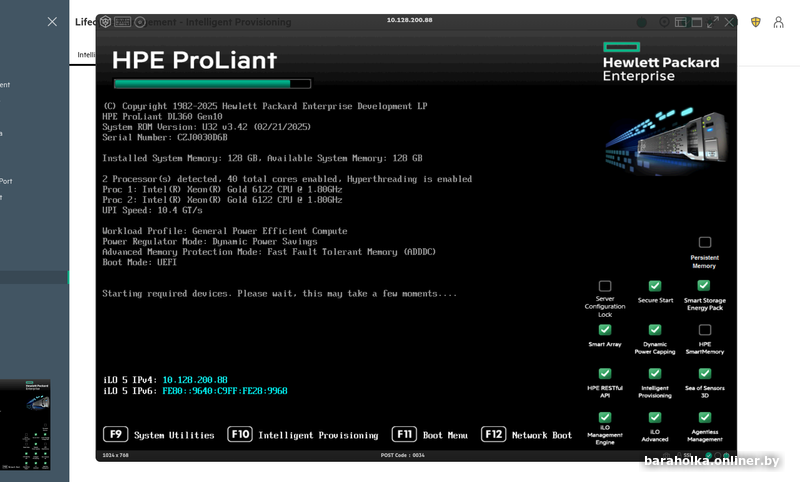
Task: Click the F9 System Utilities key
Action: point(159,435)
